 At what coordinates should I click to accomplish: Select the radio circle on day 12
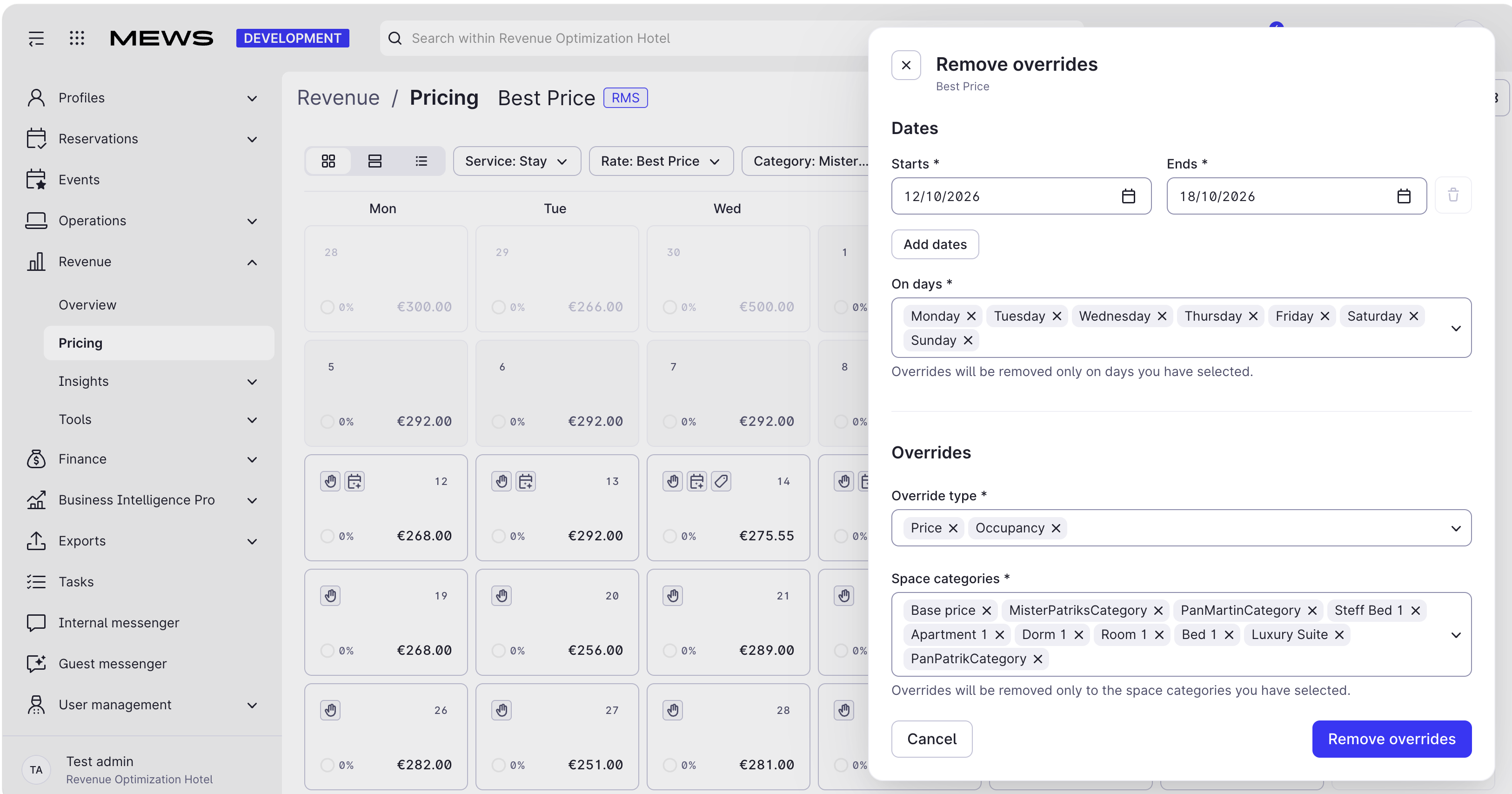(x=327, y=536)
